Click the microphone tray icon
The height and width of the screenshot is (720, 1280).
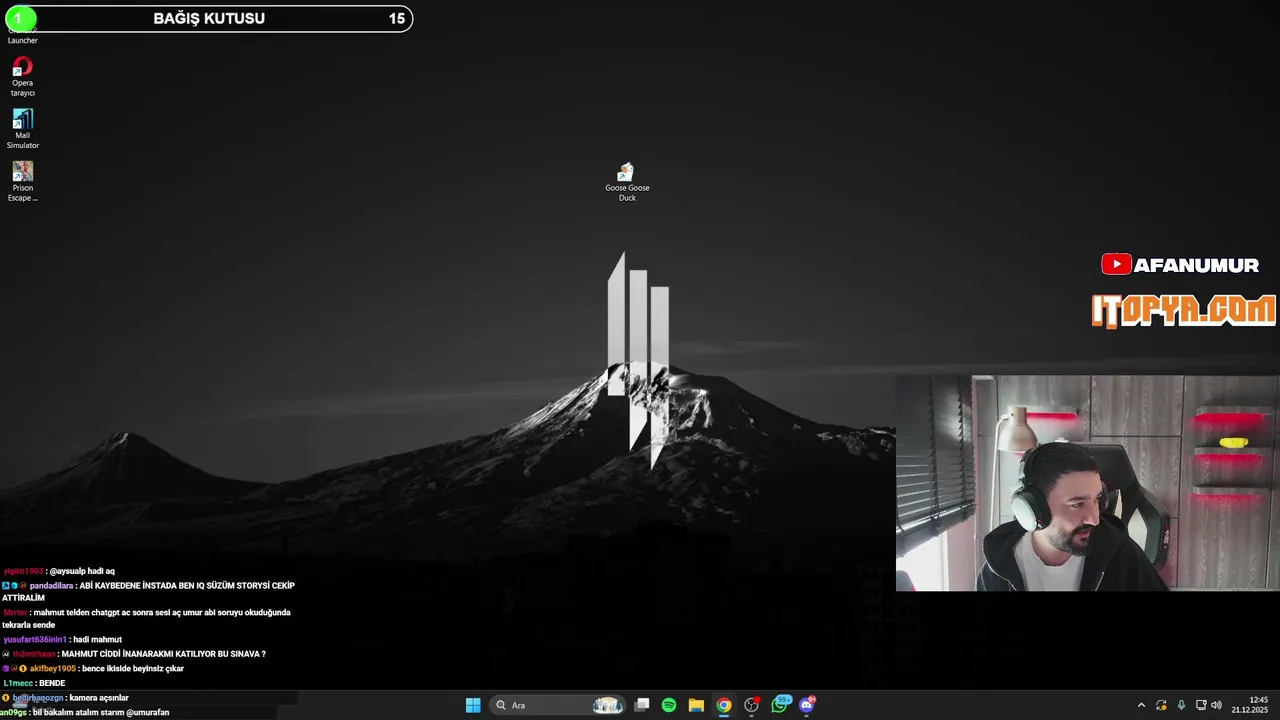coord(1181,705)
